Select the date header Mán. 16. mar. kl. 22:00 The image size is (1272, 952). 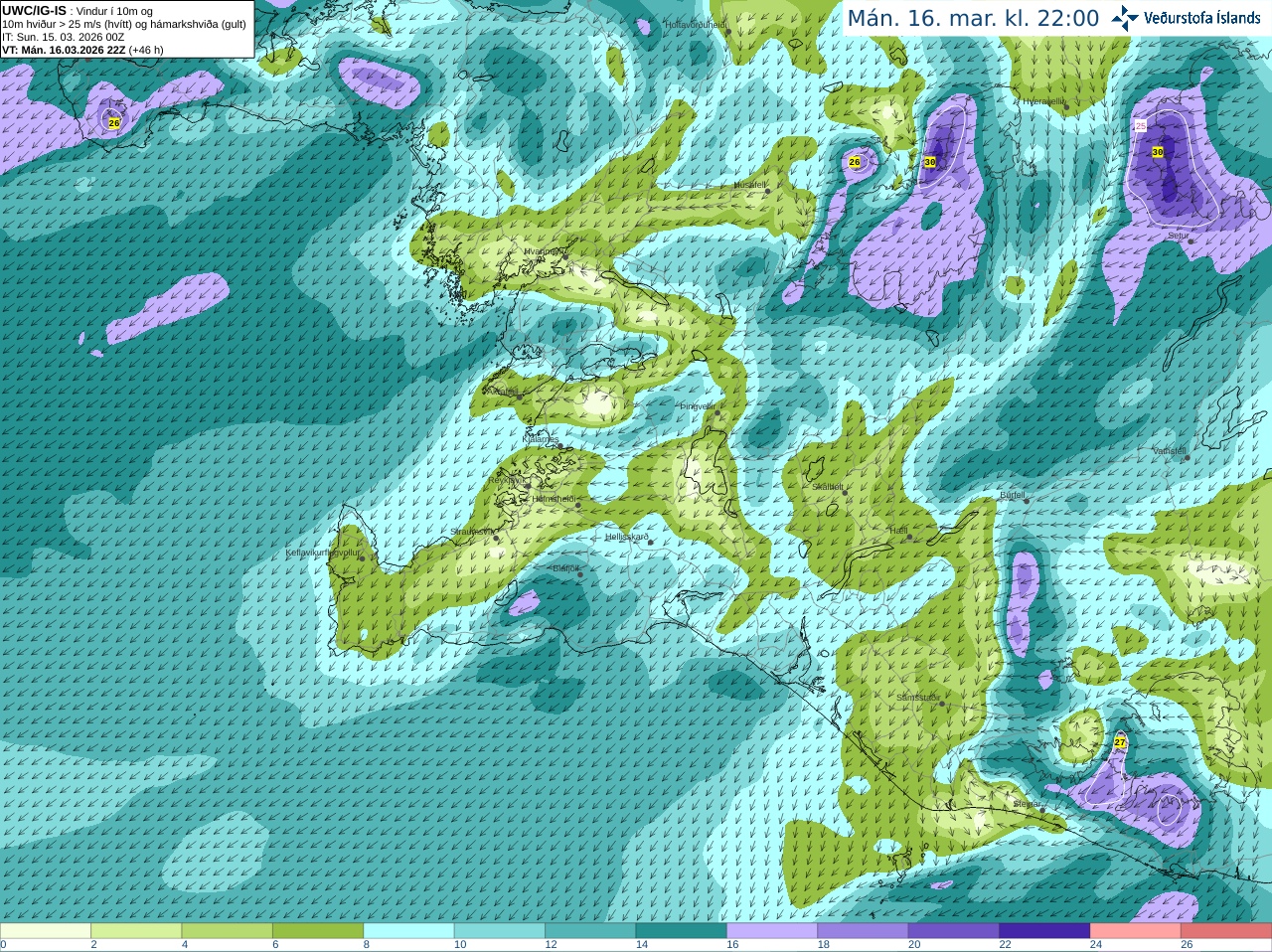(x=973, y=18)
